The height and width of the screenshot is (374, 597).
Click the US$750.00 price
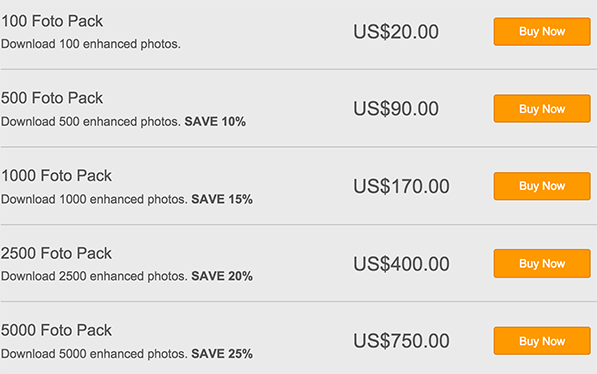pos(401,341)
